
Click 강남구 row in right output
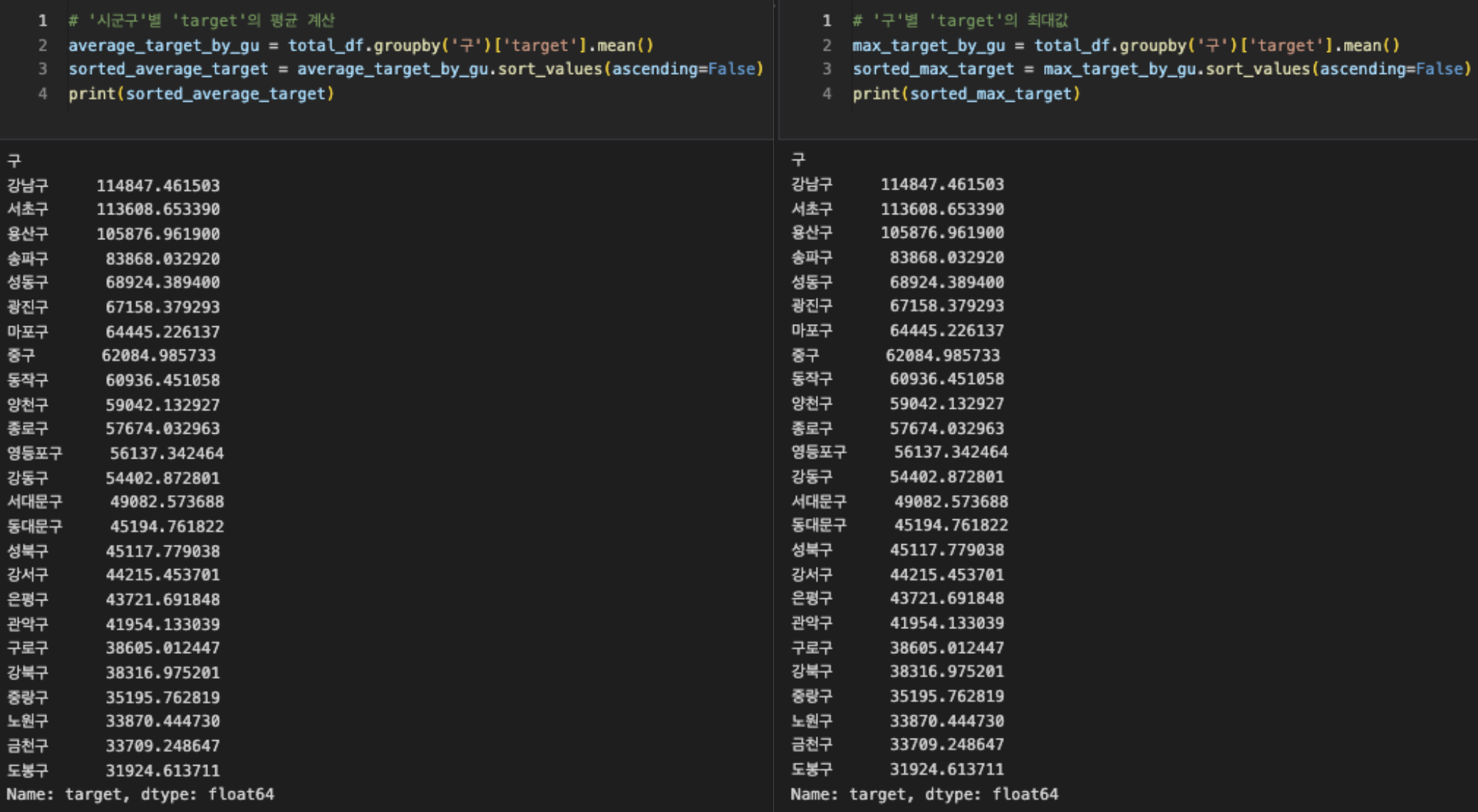click(x=898, y=184)
